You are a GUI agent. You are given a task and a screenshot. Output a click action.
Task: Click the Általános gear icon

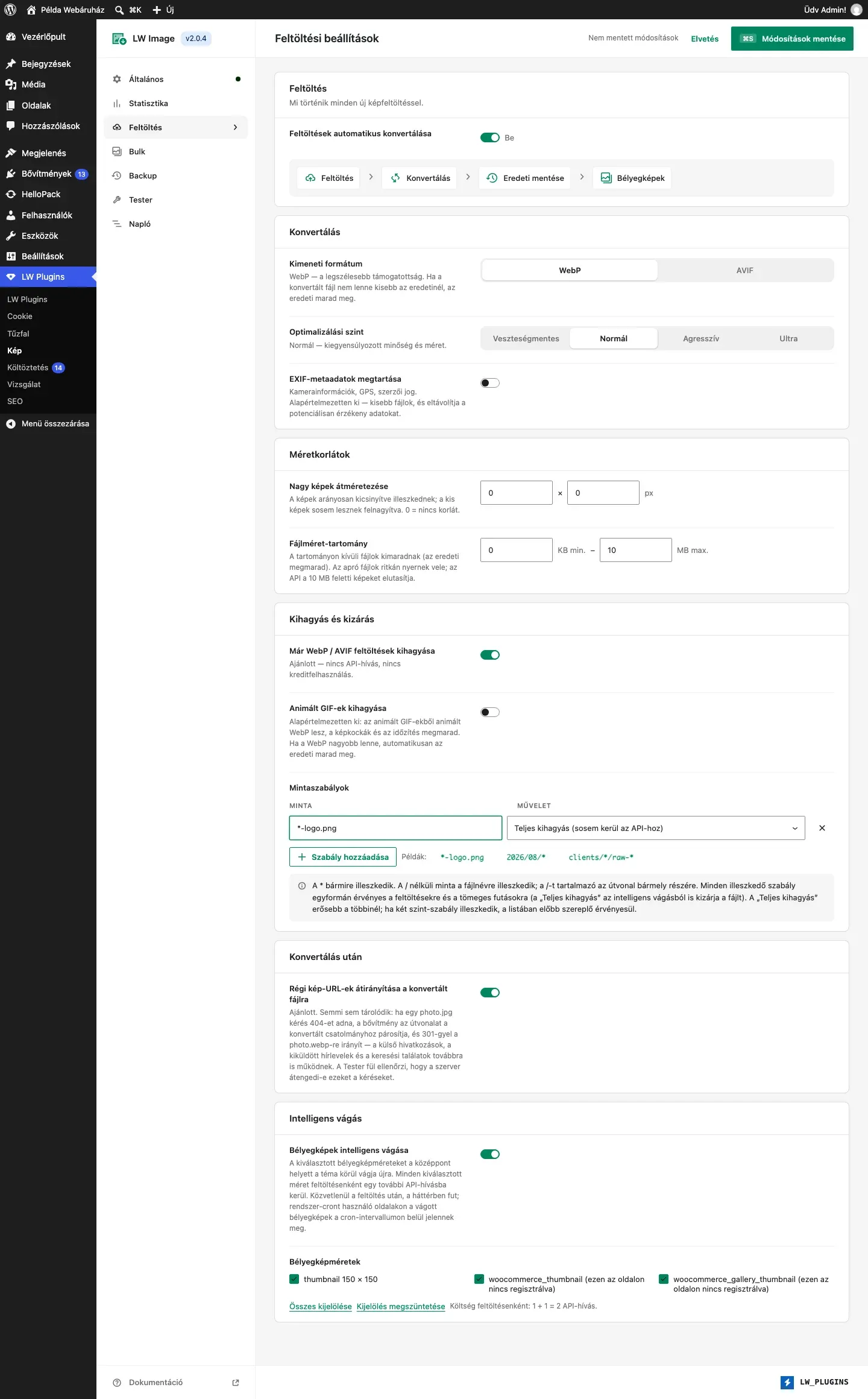[x=117, y=79]
